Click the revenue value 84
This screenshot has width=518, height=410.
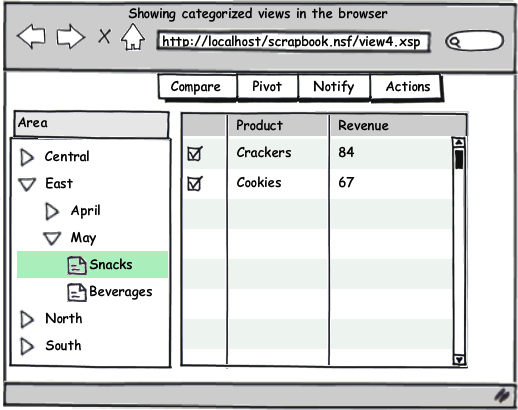346,152
